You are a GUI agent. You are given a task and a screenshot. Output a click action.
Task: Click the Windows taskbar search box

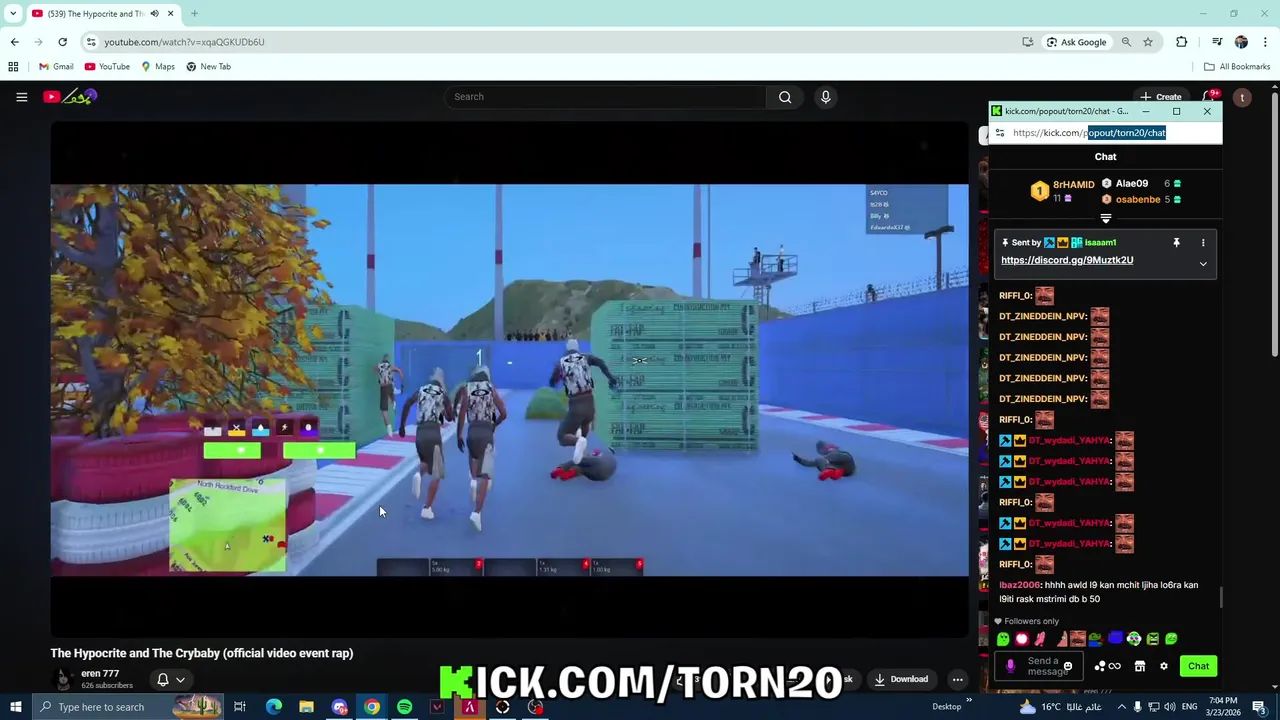pos(130,707)
